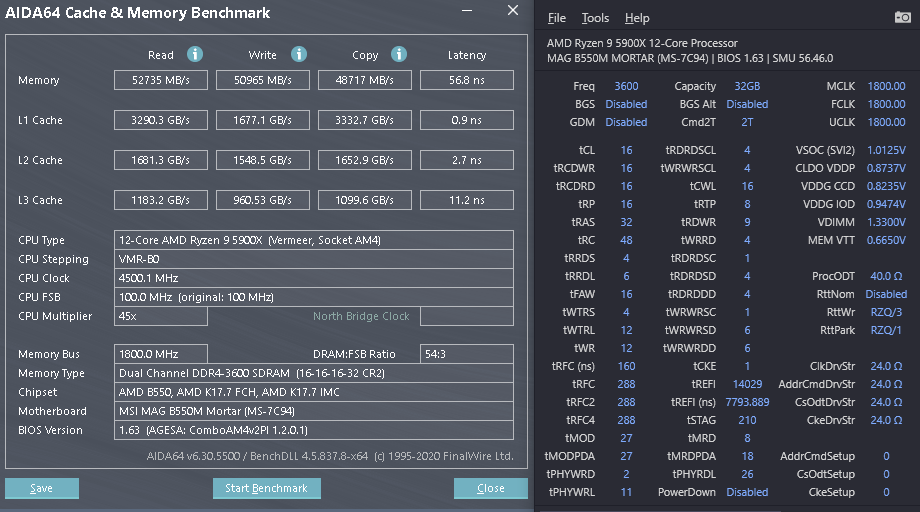Click the CPU Stepping field VMR-B0
Image resolution: width=920 pixels, height=512 pixels.
point(314,259)
